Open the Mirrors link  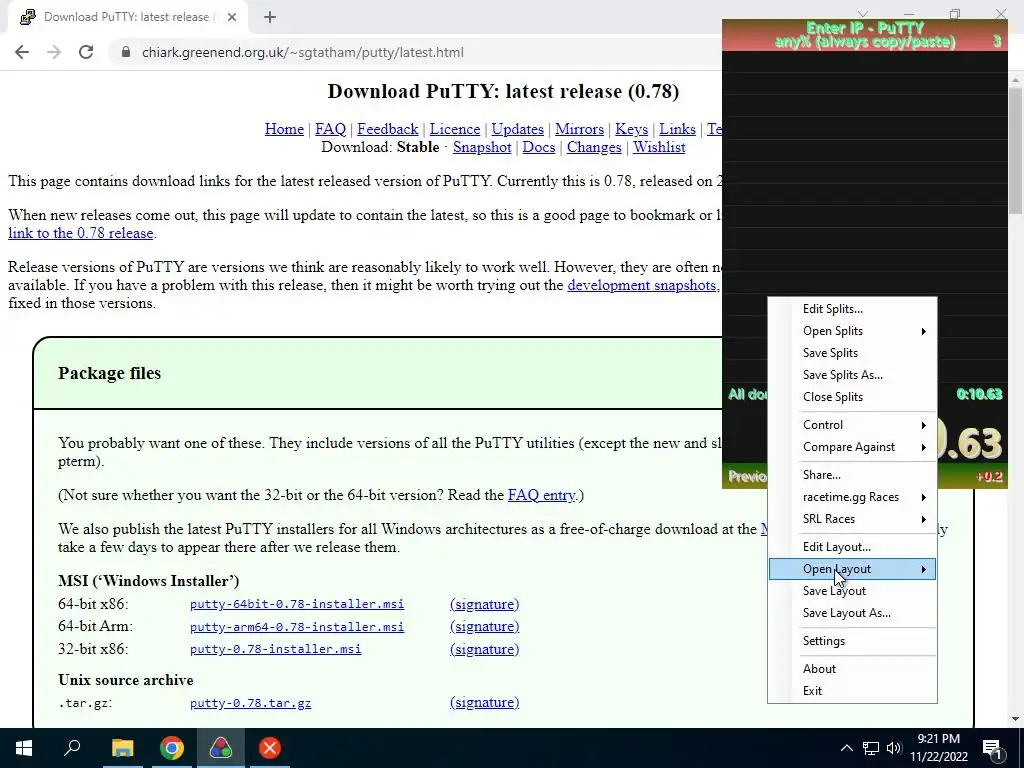click(x=579, y=129)
